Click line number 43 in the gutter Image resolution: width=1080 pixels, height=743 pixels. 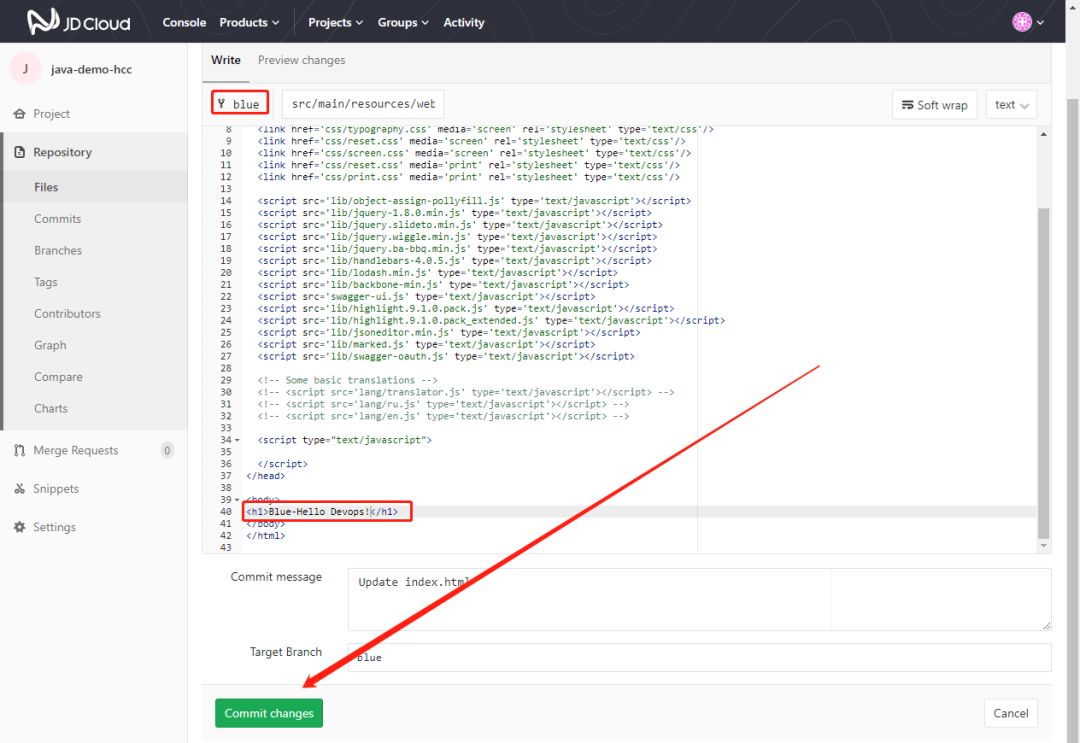225,547
